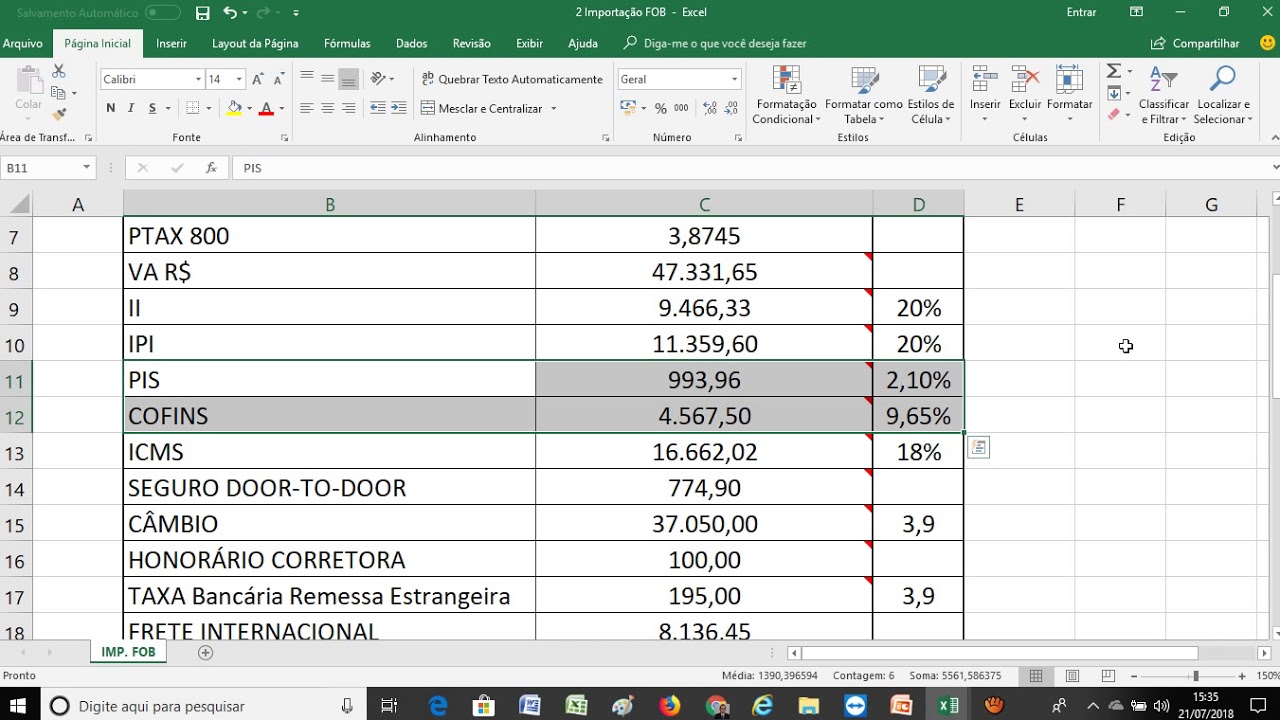1280x720 pixels.
Task: Open the Inserir ribbon tab
Action: tap(171, 44)
